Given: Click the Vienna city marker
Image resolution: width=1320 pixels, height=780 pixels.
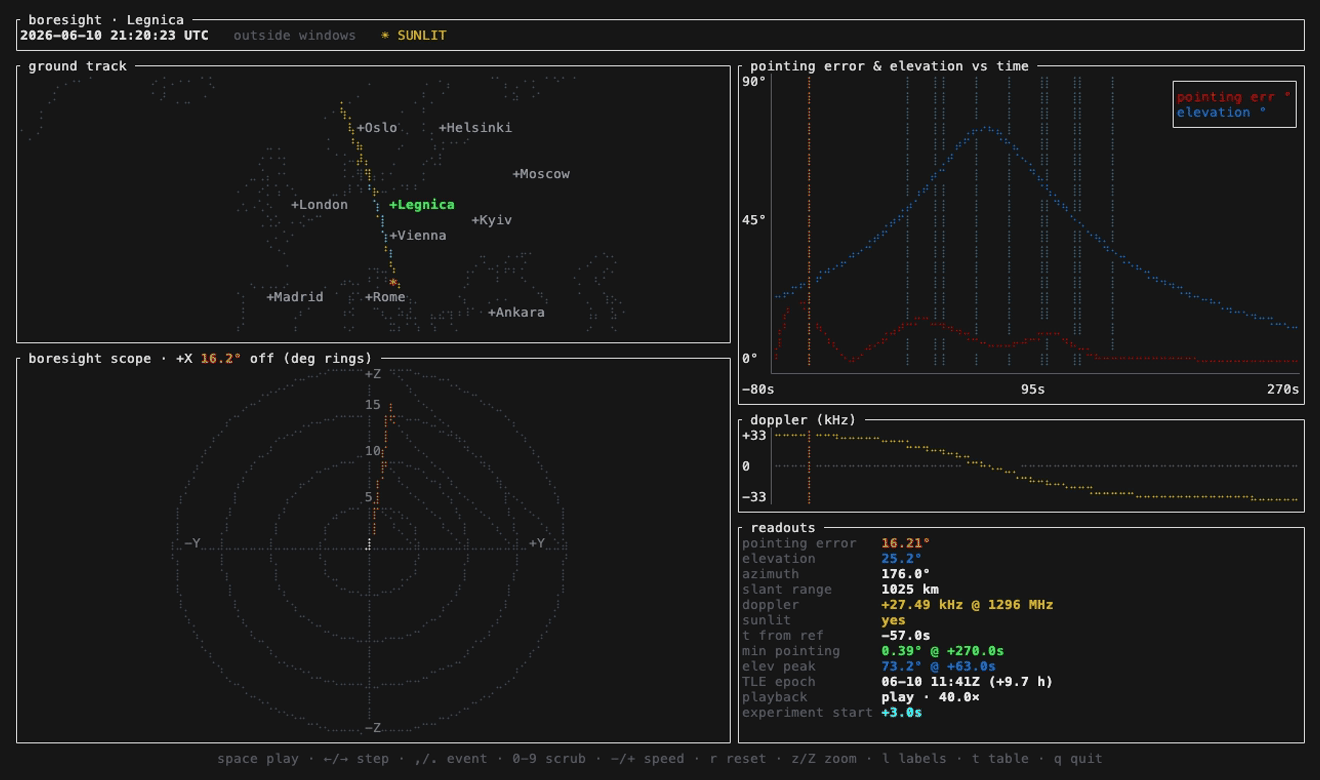Looking at the screenshot, I should pos(418,236).
